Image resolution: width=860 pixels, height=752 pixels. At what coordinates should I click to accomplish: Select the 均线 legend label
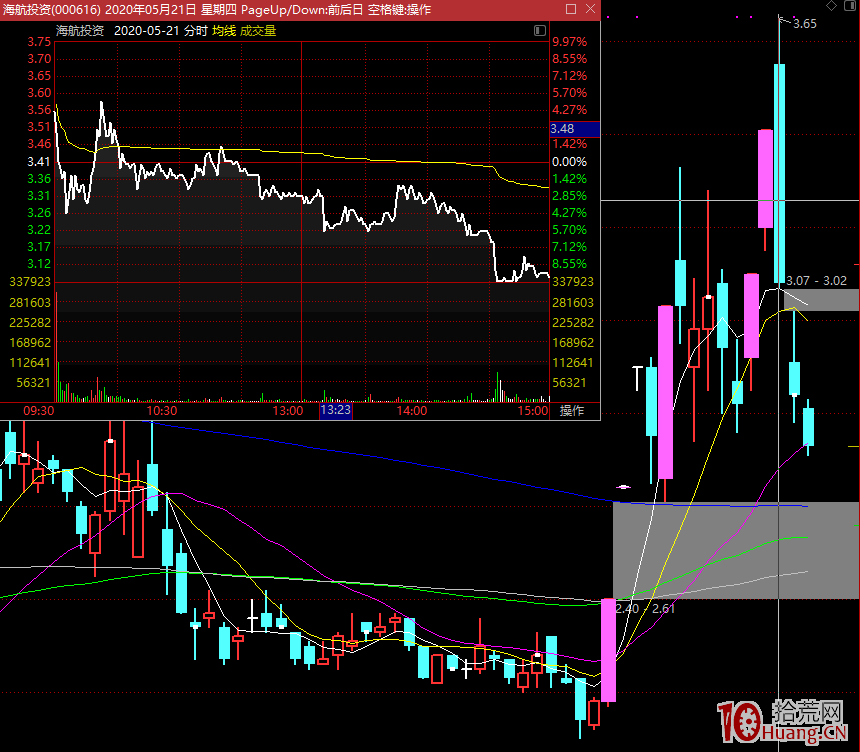(x=223, y=31)
